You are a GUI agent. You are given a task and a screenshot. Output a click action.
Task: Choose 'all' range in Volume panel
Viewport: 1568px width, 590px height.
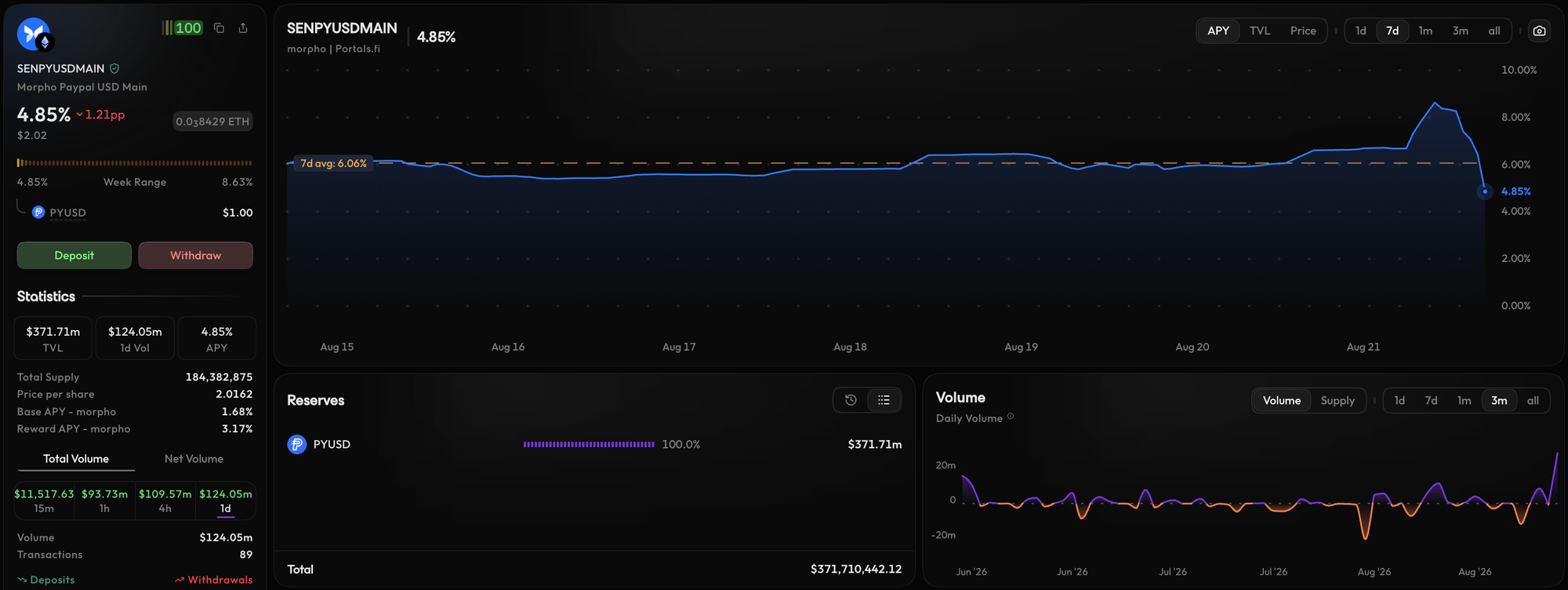(x=1532, y=400)
